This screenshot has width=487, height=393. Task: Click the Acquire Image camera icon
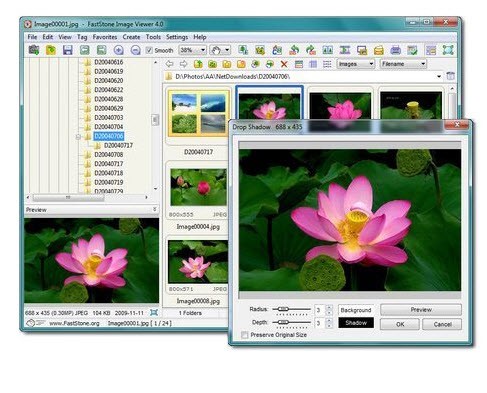tap(34, 50)
